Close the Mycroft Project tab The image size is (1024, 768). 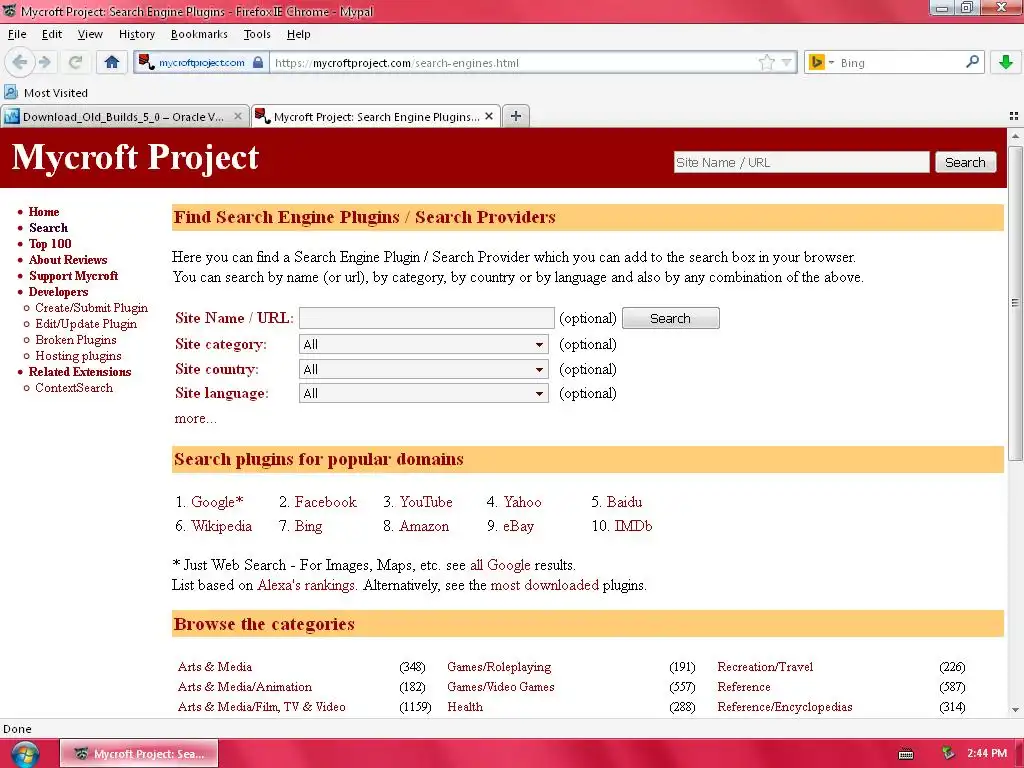pos(488,116)
